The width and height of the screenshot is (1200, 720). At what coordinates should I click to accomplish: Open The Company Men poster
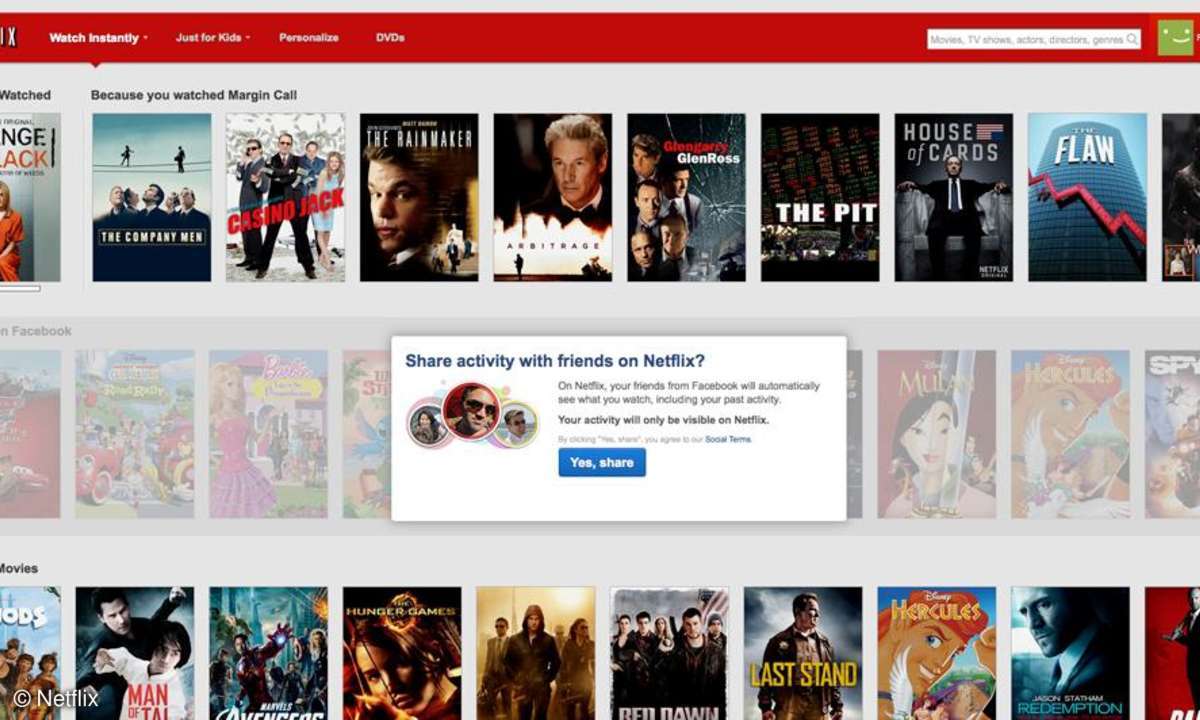tap(152, 197)
